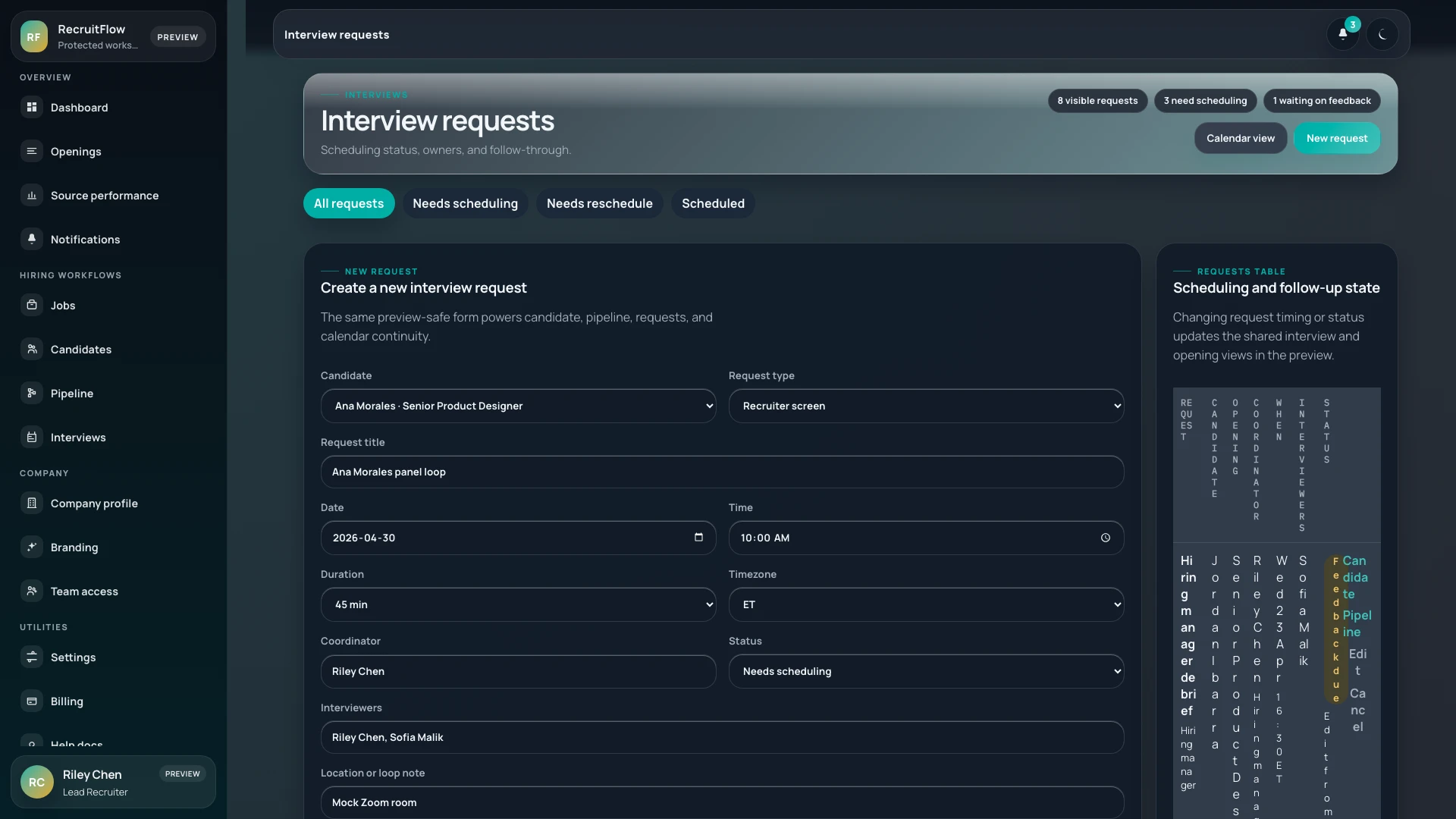
Task: Open time picker clock icon
Action: coord(1106,538)
